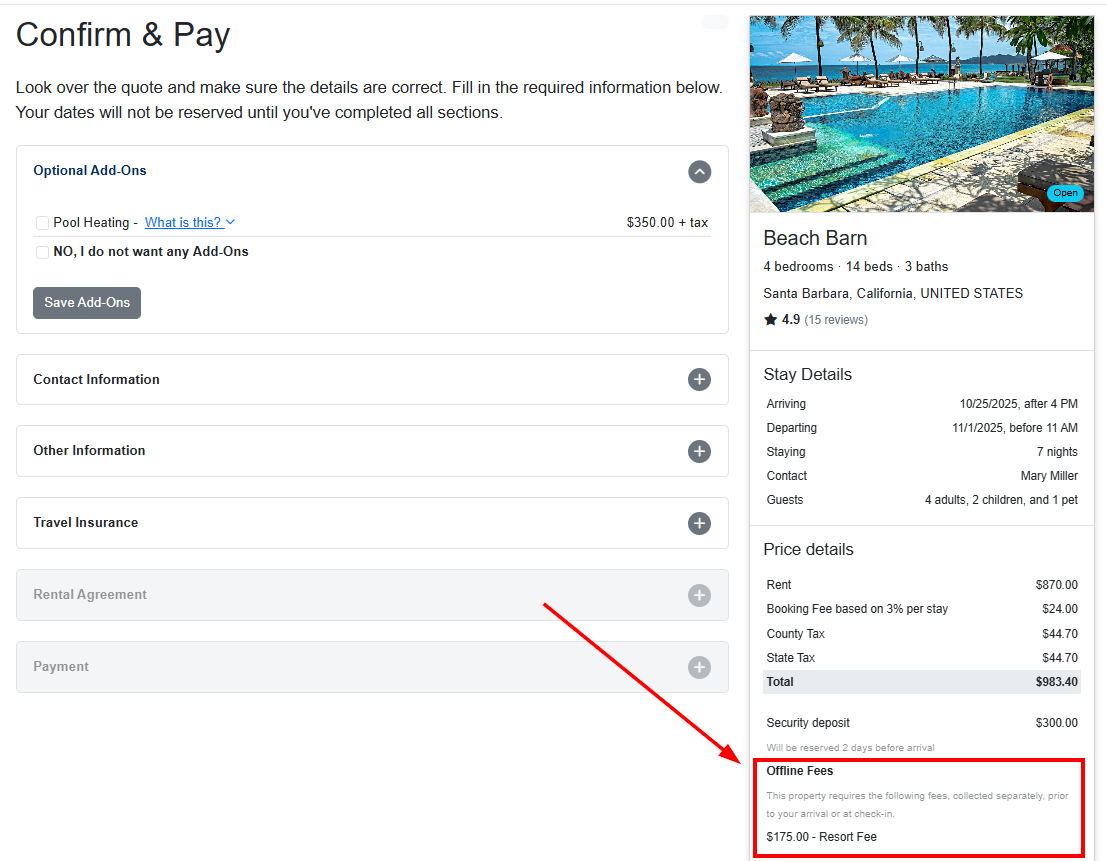The width and height of the screenshot is (1107, 861).
Task: Click the highlighted Total row in Price details
Action: 921,681
